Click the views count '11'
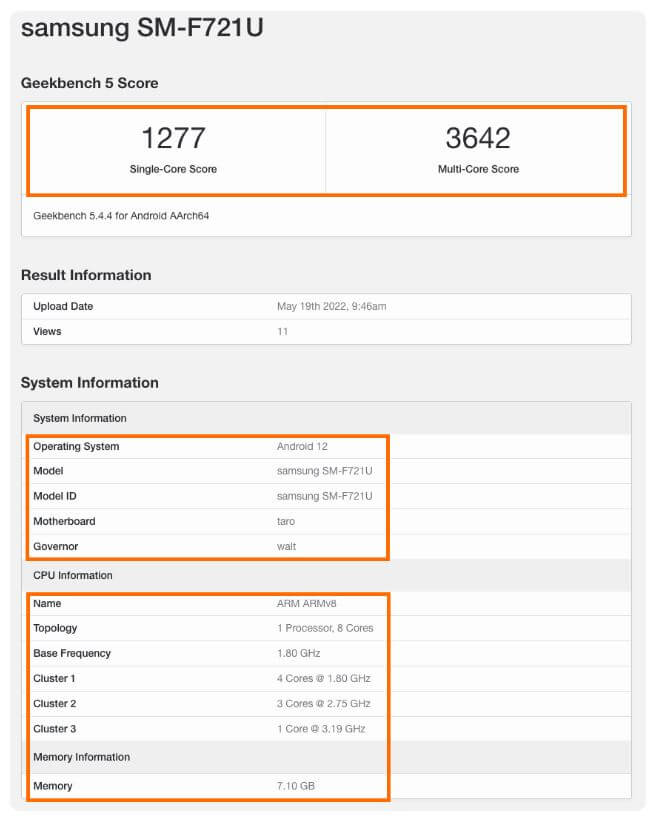 coord(282,331)
